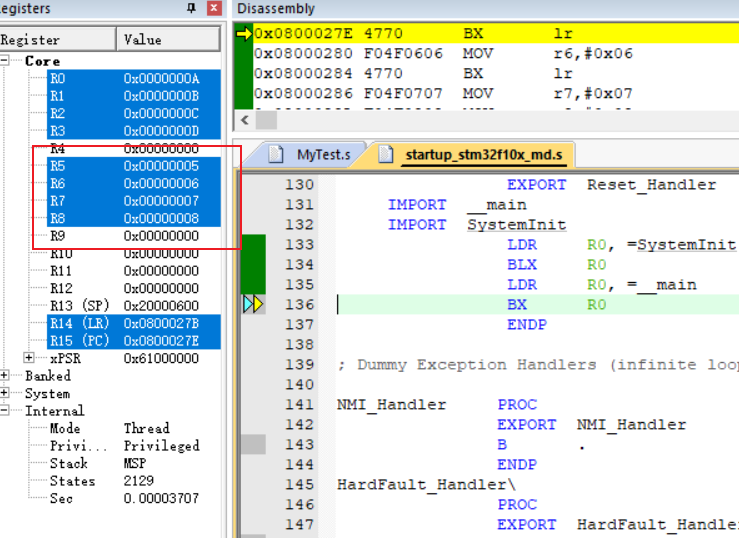Click the Register column header
The height and width of the screenshot is (538, 739).
point(57,39)
